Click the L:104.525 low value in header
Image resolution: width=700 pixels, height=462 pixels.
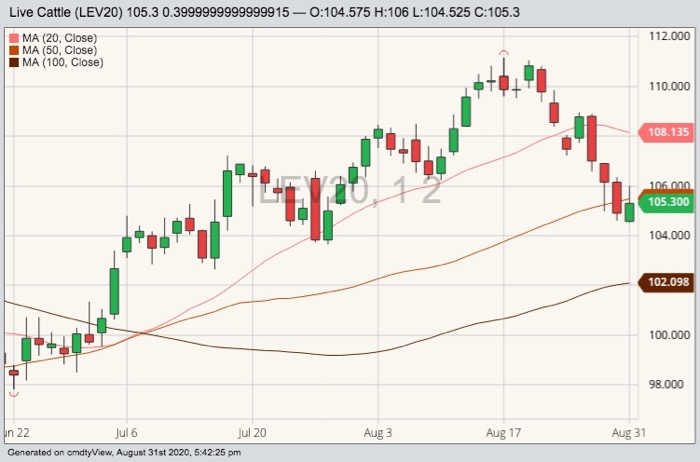tap(440, 12)
